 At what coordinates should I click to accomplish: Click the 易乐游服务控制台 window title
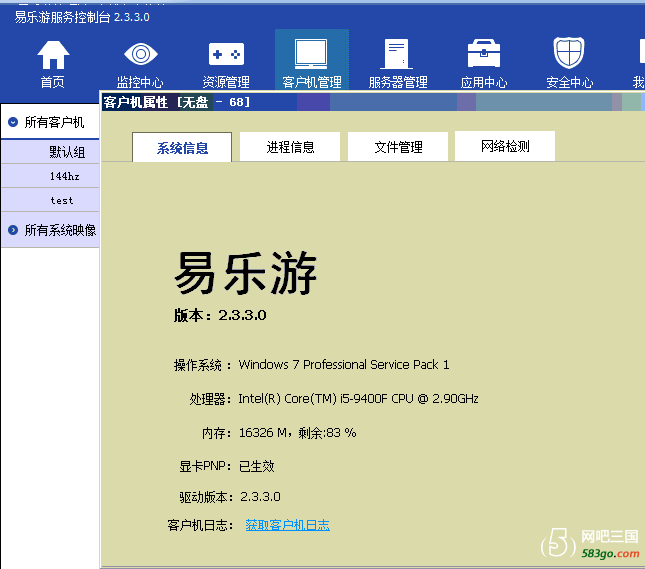[82, 17]
